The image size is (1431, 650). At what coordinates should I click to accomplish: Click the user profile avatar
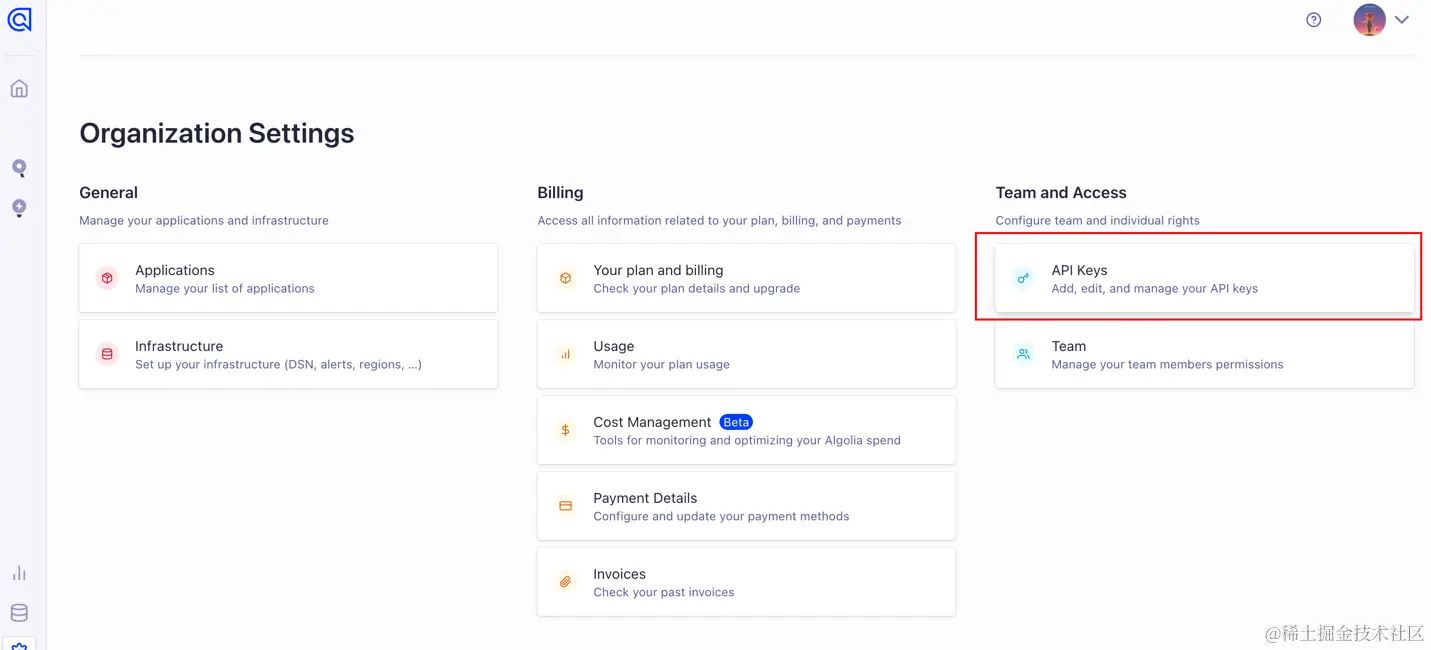coord(1369,20)
